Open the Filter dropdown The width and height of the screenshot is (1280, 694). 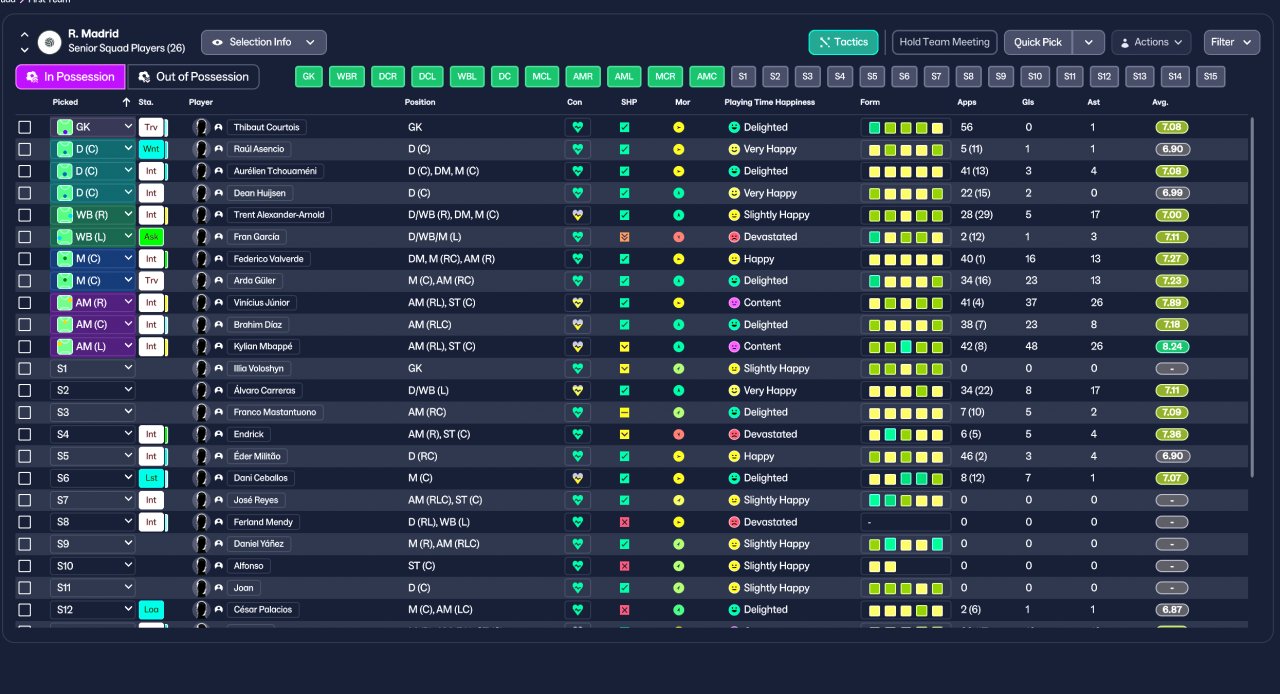[1232, 42]
